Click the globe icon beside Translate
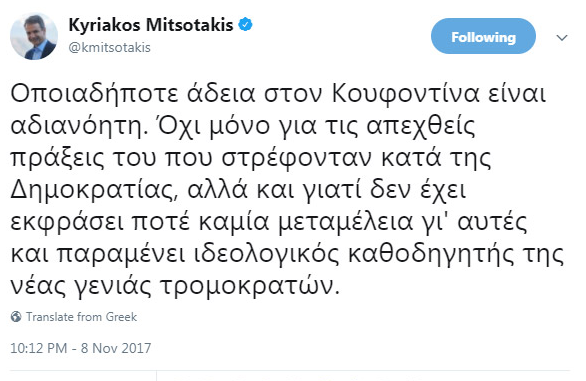586x381 pixels. [16, 317]
